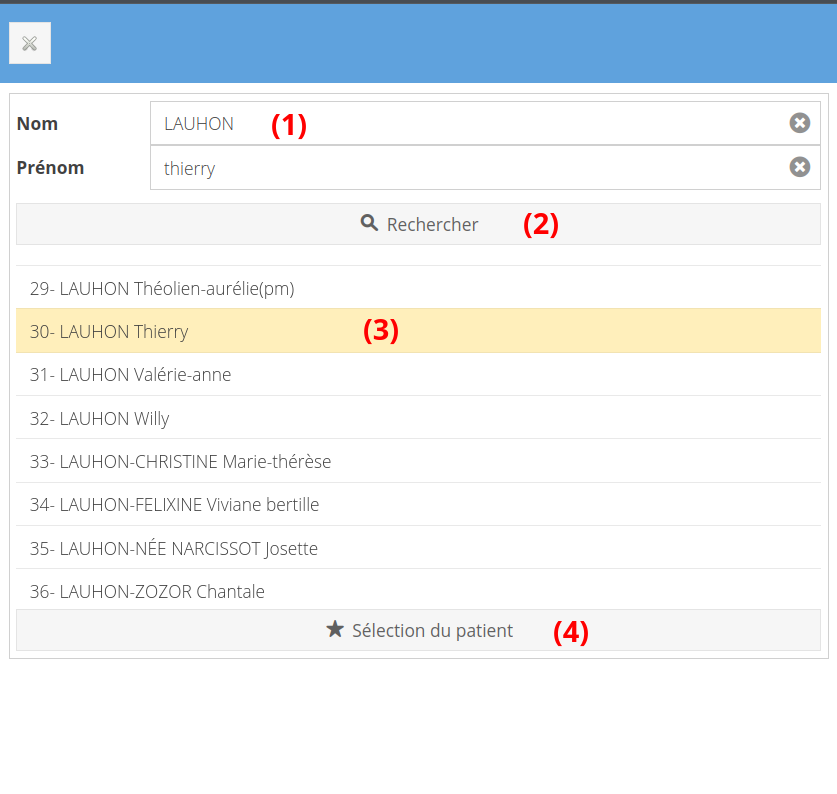Pick 36- LAUHON-ZOZOR Chantale
Screen dimensions: 837x794
coord(147,592)
